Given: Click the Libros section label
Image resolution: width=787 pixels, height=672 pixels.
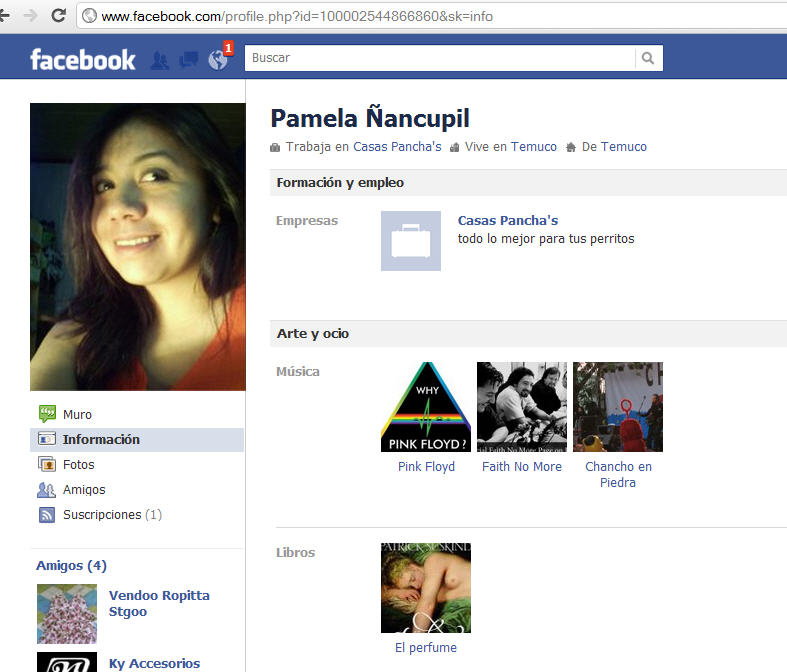Looking at the screenshot, I should [x=296, y=553].
